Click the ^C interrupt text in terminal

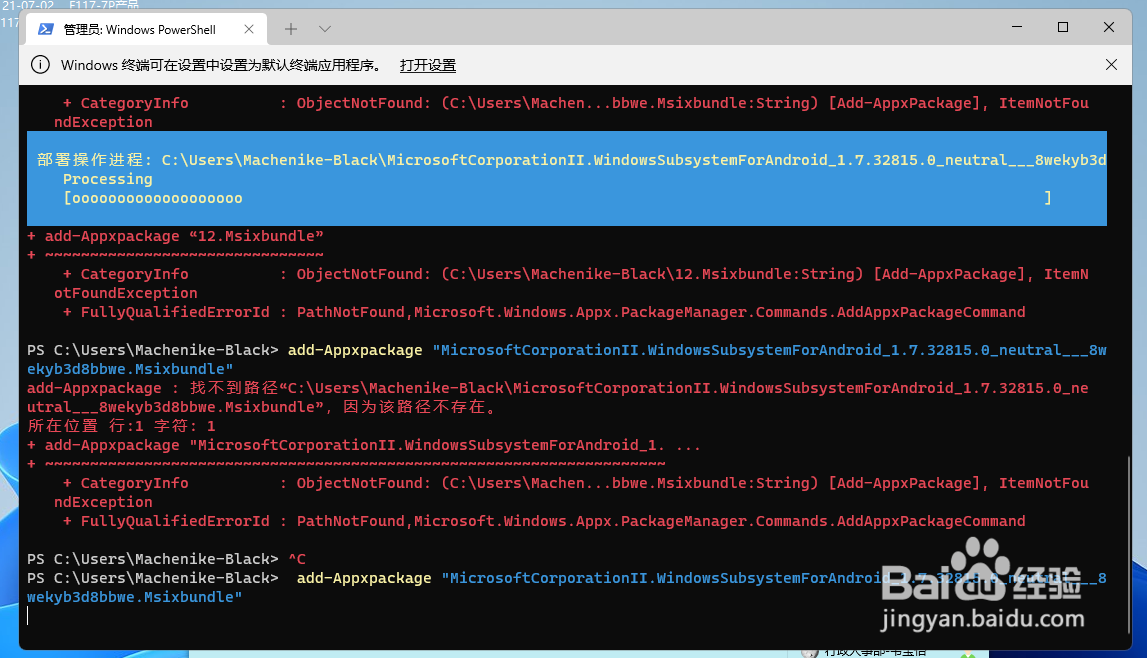click(x=296, y=558)
